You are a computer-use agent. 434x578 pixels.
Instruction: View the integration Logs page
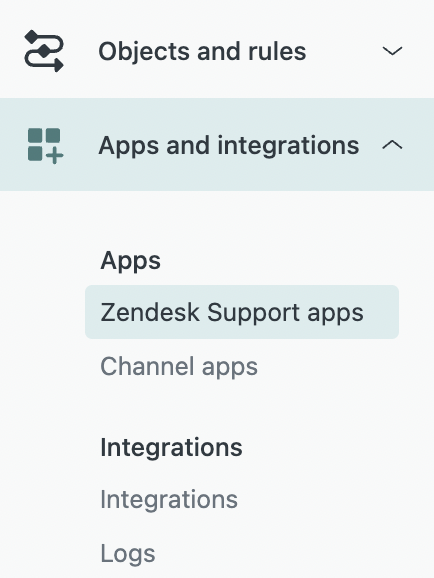(128, 553)
